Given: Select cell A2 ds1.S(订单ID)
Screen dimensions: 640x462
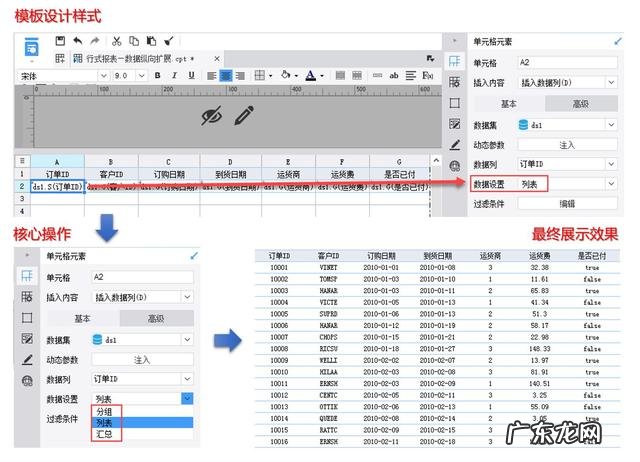Looking at the screenshot, I should tap(58, 187).
